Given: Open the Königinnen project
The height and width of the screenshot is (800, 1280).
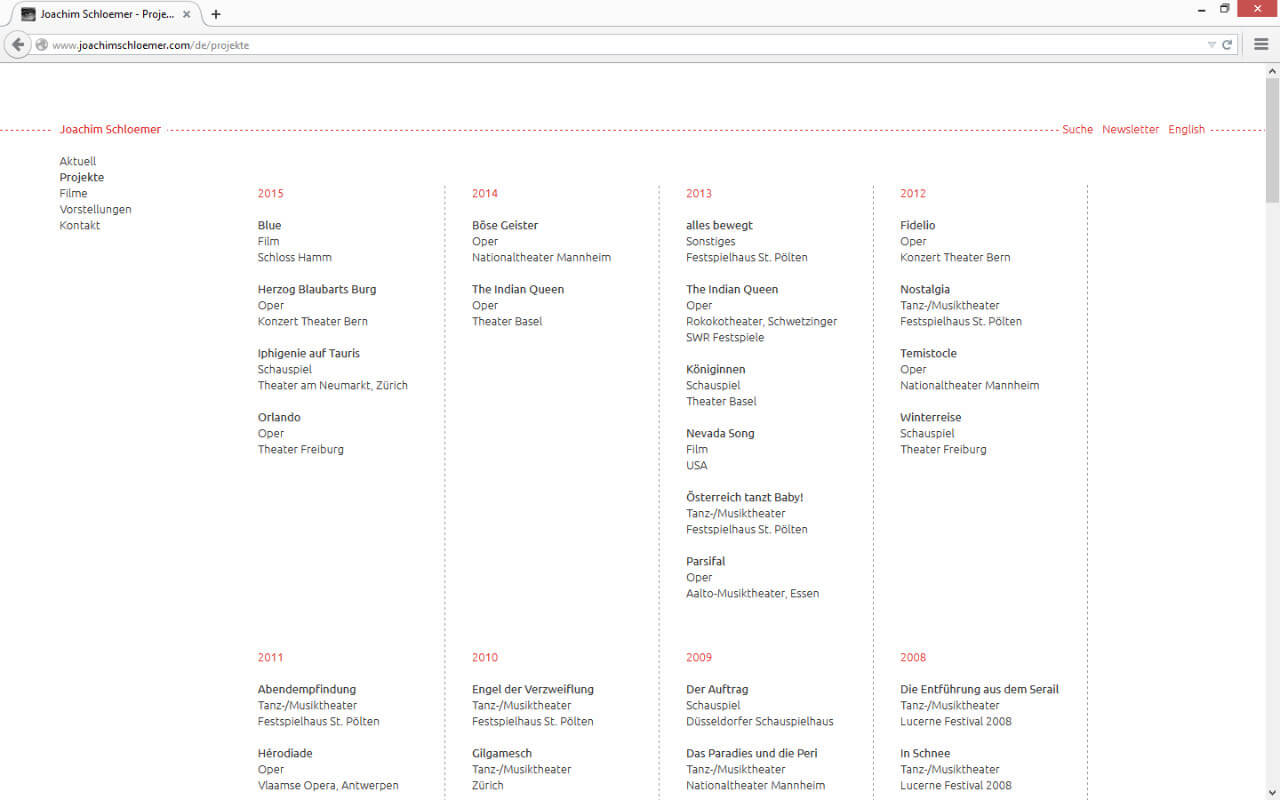Looking at the screenshot, I should click(715, 369).
